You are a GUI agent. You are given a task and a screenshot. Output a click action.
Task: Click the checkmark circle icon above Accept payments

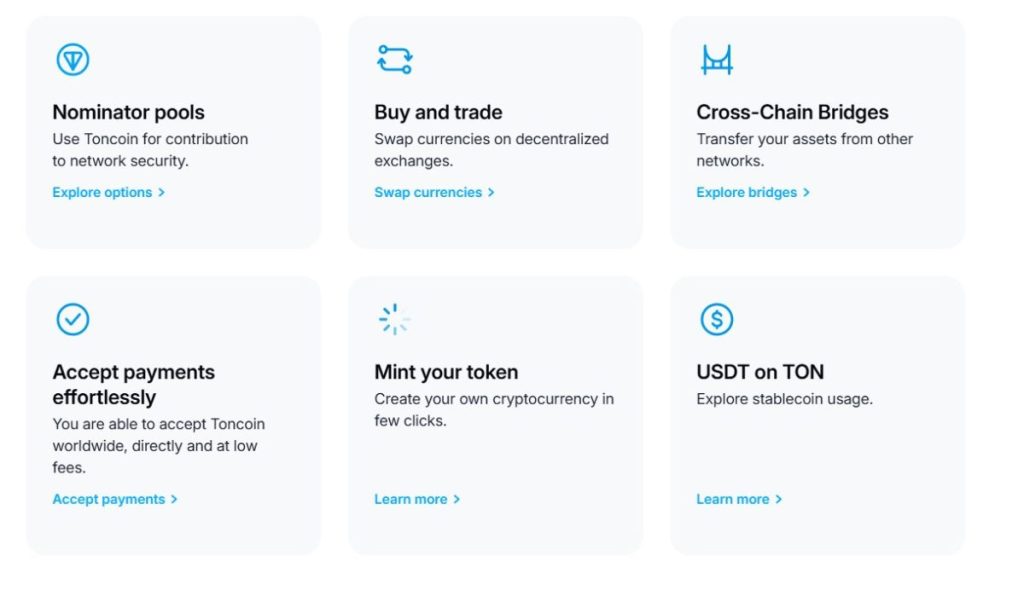72,319
